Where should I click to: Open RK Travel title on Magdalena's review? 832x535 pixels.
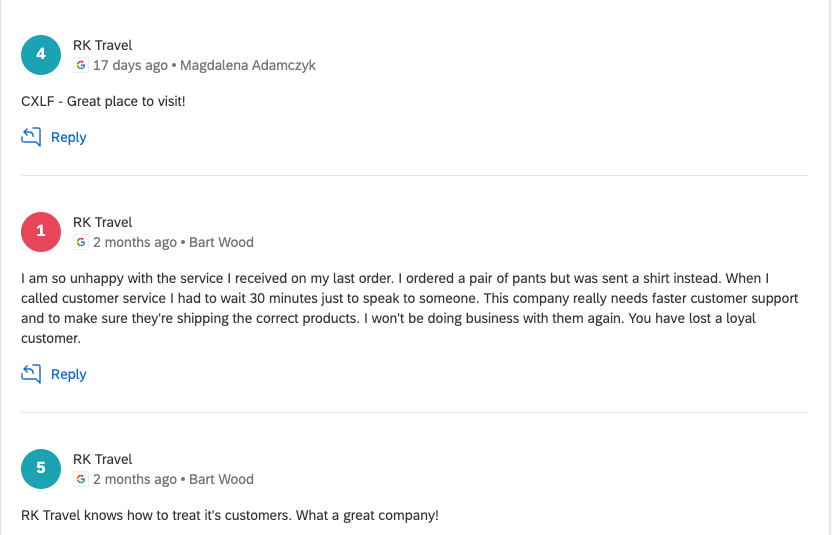tap(102, 45)
